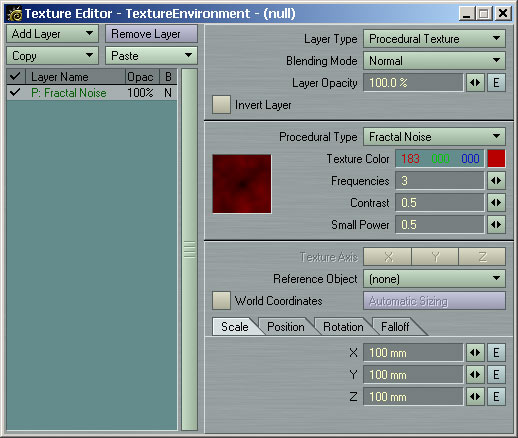518x438 pixels.
Task: Toggle the World Coordinates checkbox
Action: pyautogui.click(x=221, y=301)
